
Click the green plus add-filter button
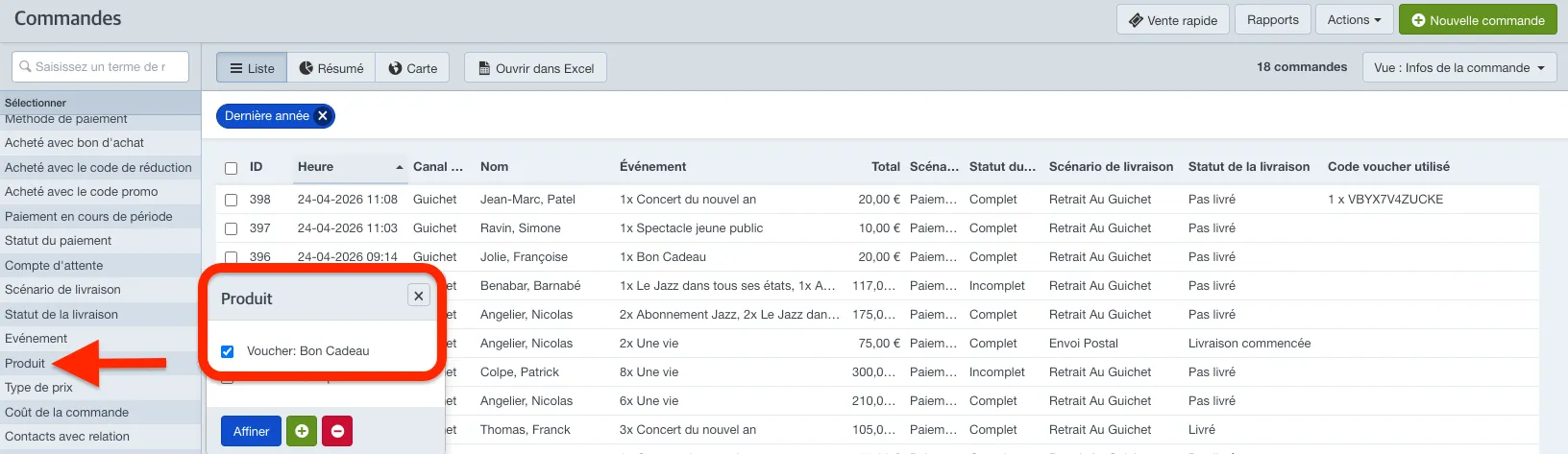click(302, 431)
